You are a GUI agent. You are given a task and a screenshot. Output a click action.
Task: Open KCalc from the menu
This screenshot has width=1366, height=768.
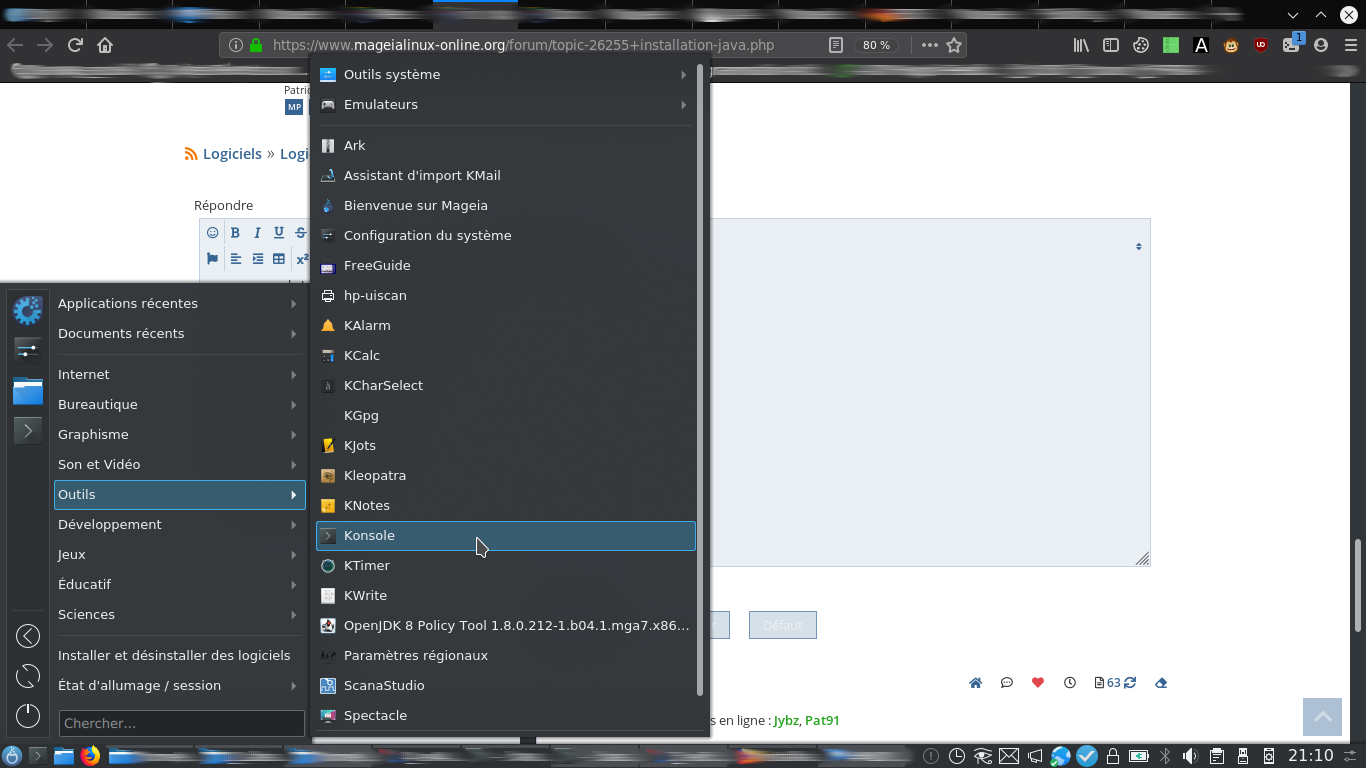tap(505, 355)
